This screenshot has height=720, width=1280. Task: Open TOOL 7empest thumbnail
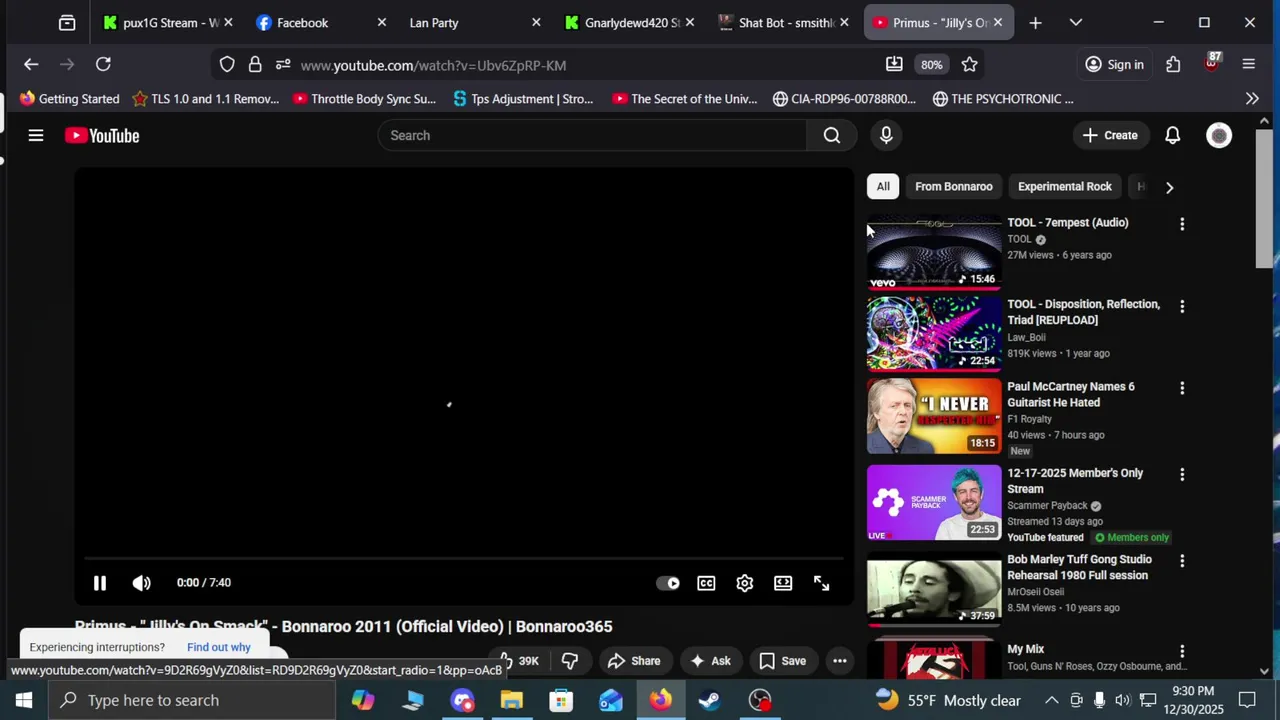pos(934,252)
